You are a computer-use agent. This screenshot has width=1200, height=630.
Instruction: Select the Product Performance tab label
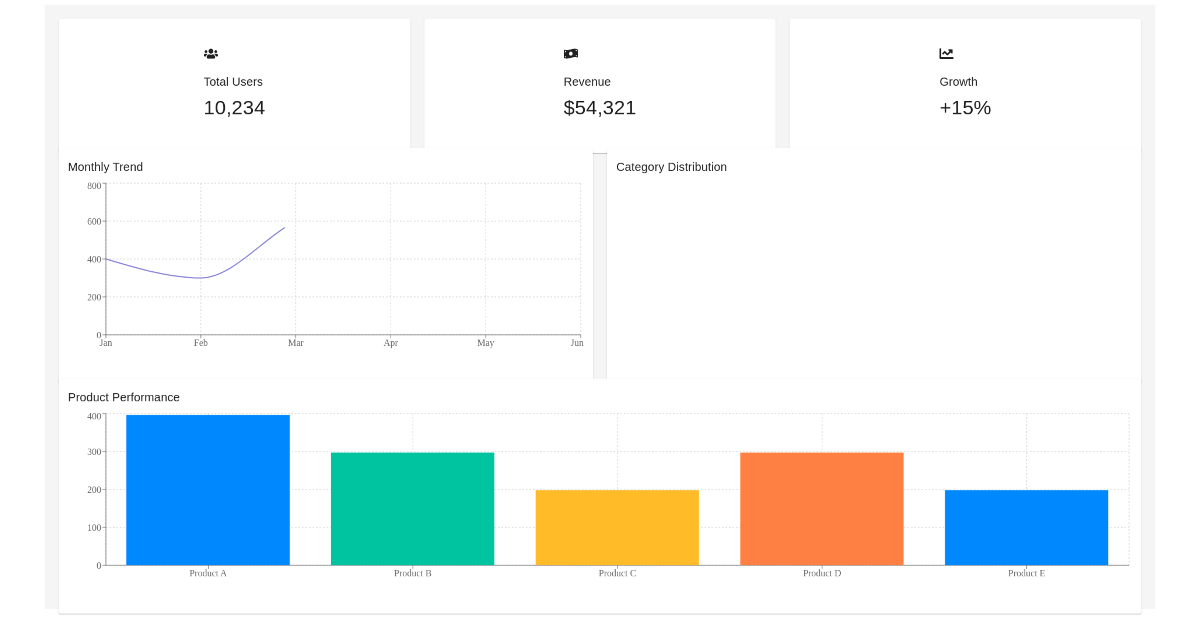tap(123, 397)
